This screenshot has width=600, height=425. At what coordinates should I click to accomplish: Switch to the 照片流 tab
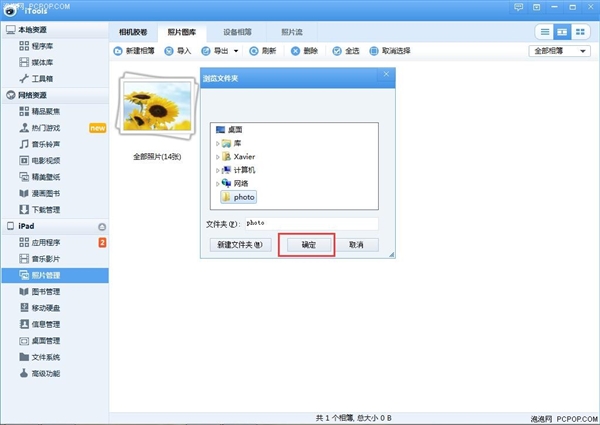pos(292,32)
